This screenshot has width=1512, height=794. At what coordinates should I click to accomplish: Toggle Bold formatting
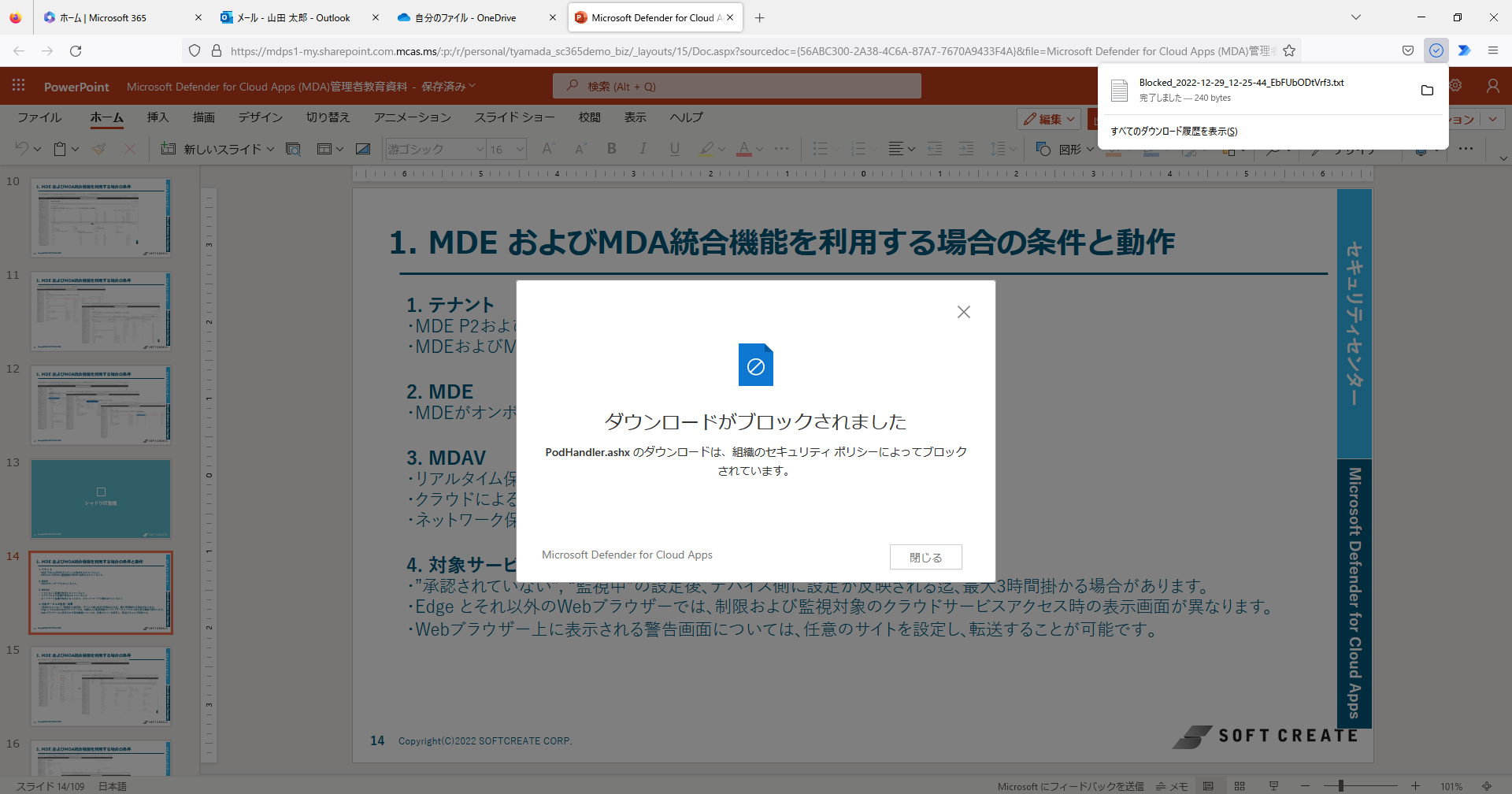(612, 149)
